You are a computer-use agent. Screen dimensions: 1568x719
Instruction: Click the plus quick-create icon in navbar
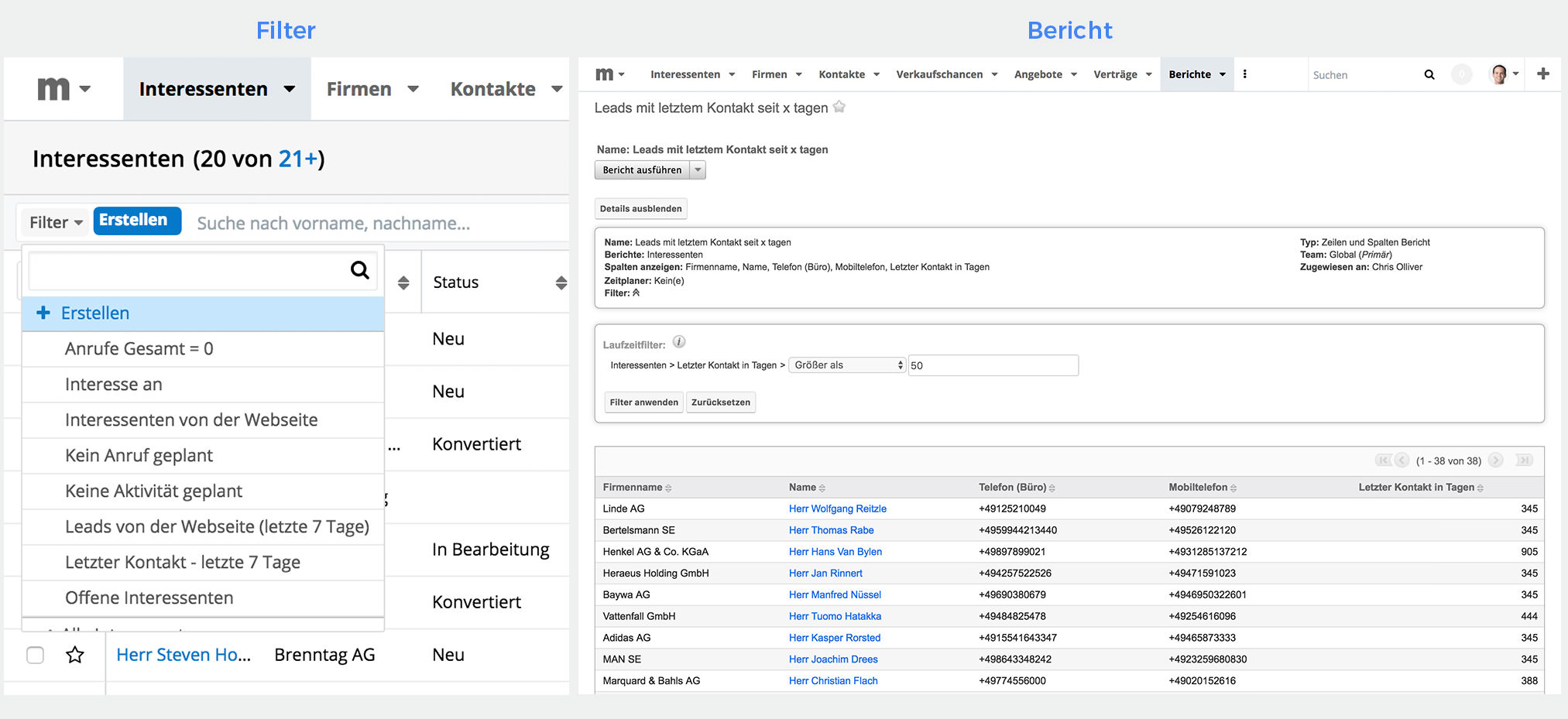(1543, 74)
